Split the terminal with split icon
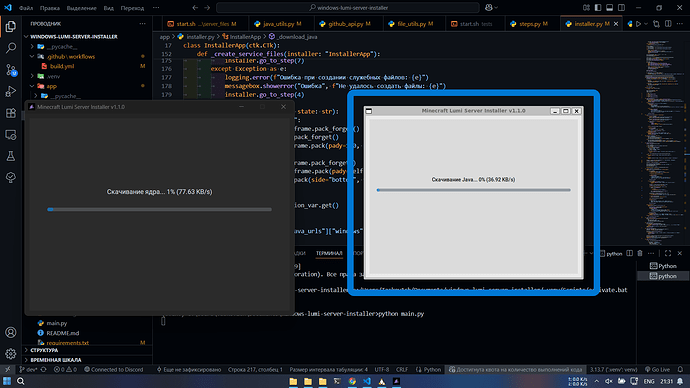Image resolution: width=690 pixels, height=388 pixels. (x=630, y=253)
